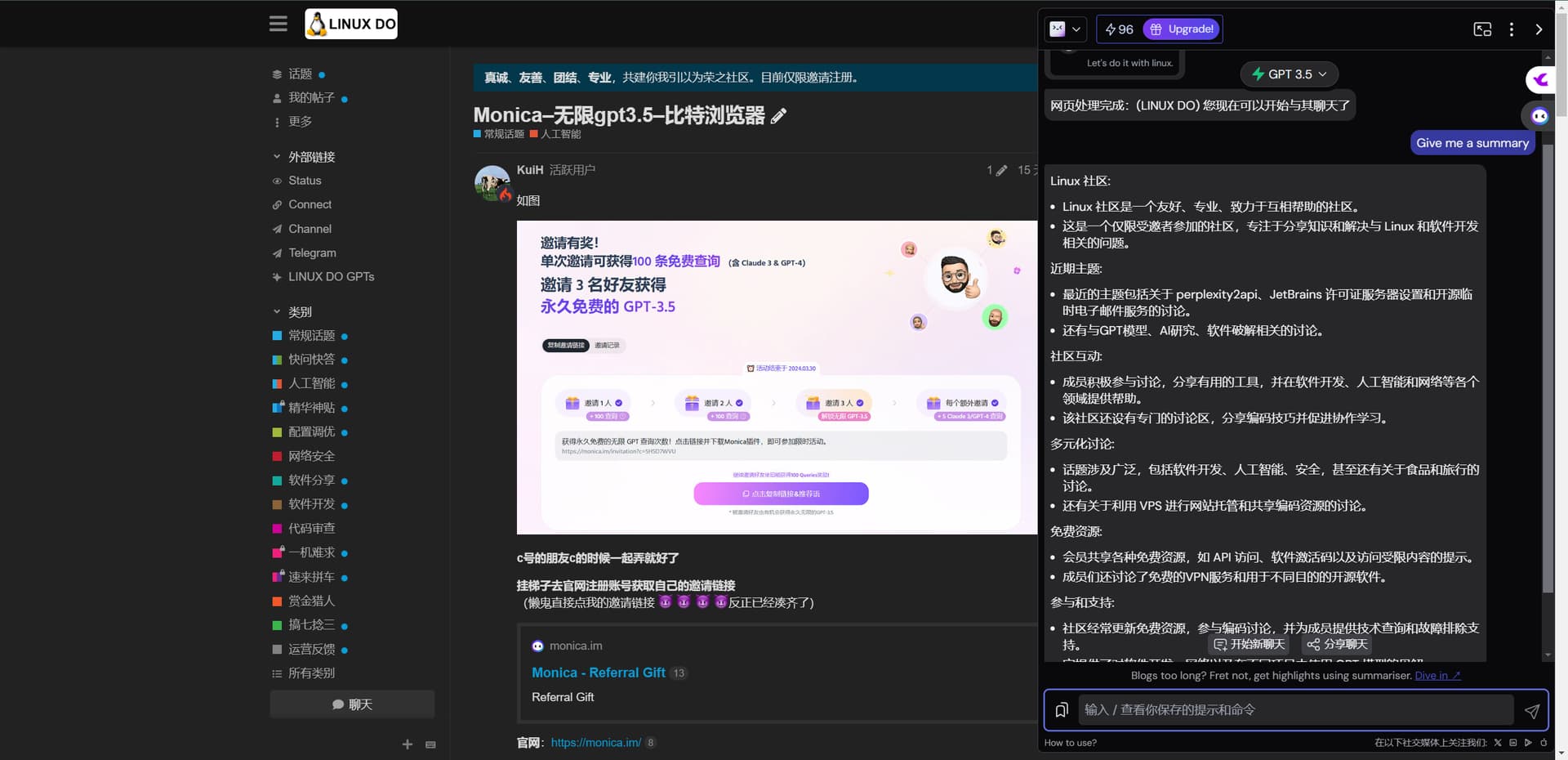Click the Monica robot face floating icon
The image size is (1568, 760).
tap(1539, 116)
